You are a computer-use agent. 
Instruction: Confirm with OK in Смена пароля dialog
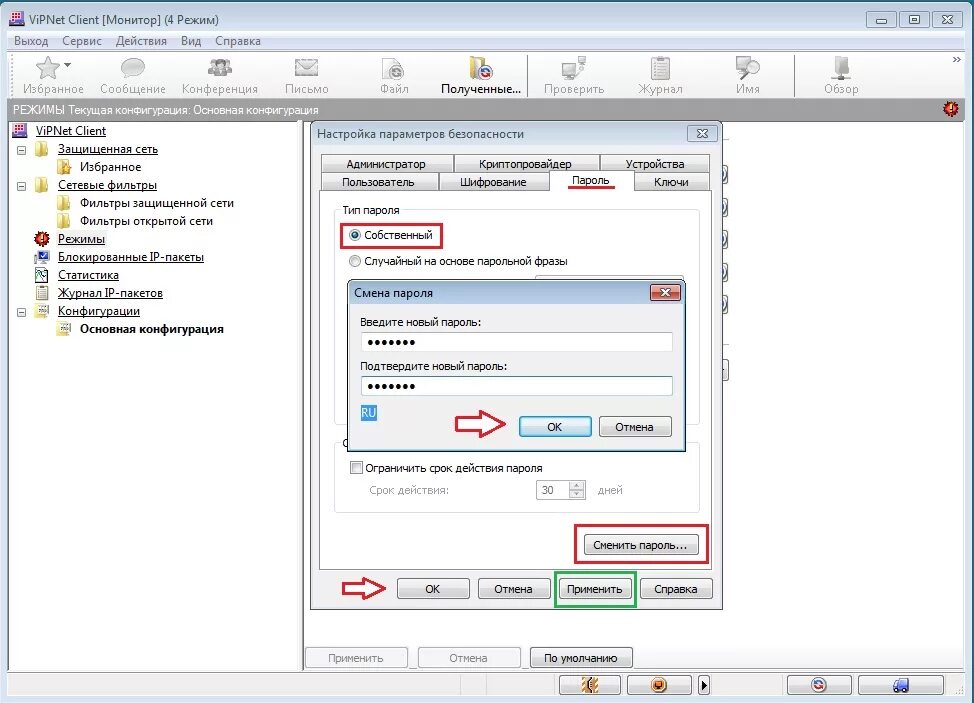555,427
